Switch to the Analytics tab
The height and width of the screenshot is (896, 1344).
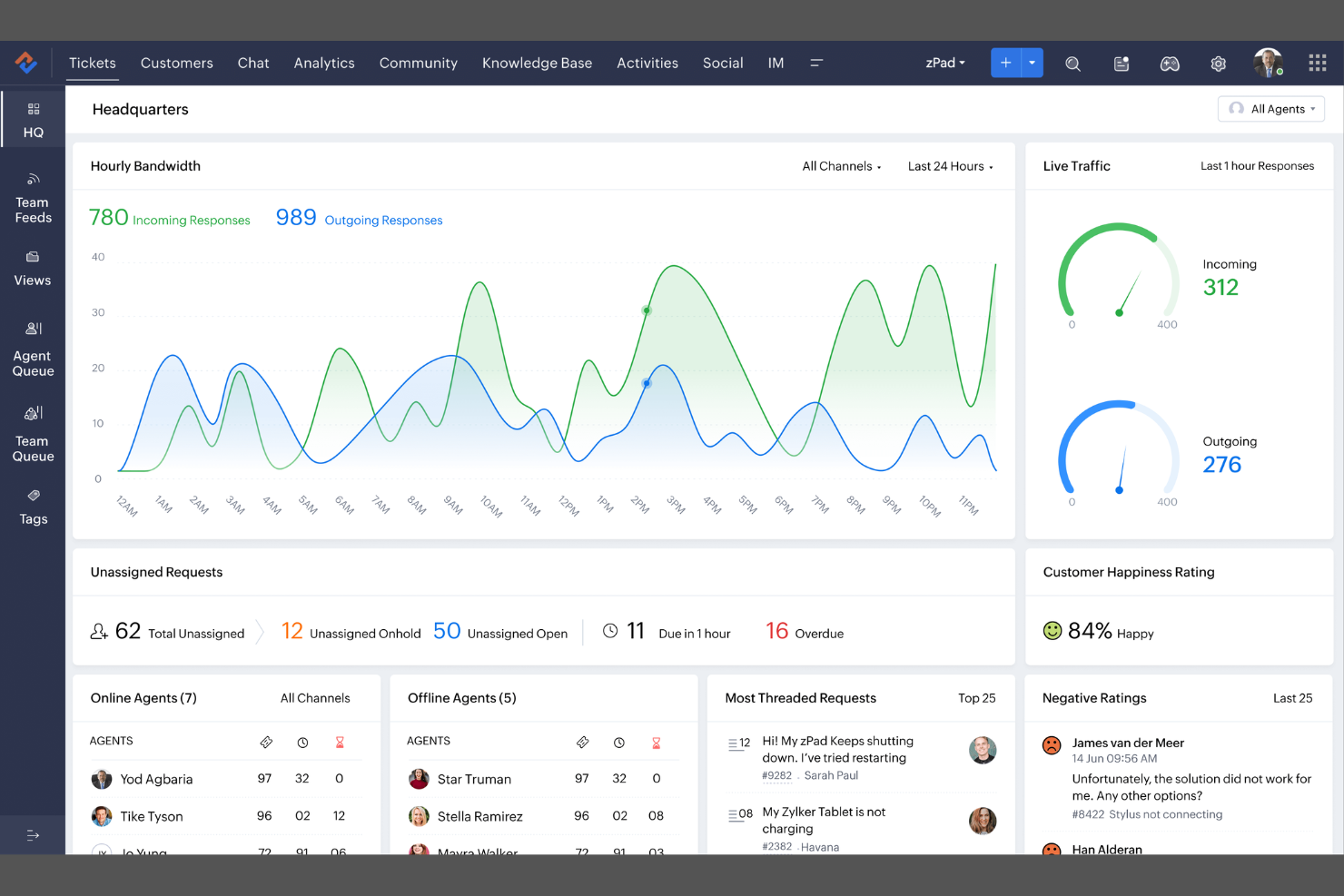tap(324, 63)
